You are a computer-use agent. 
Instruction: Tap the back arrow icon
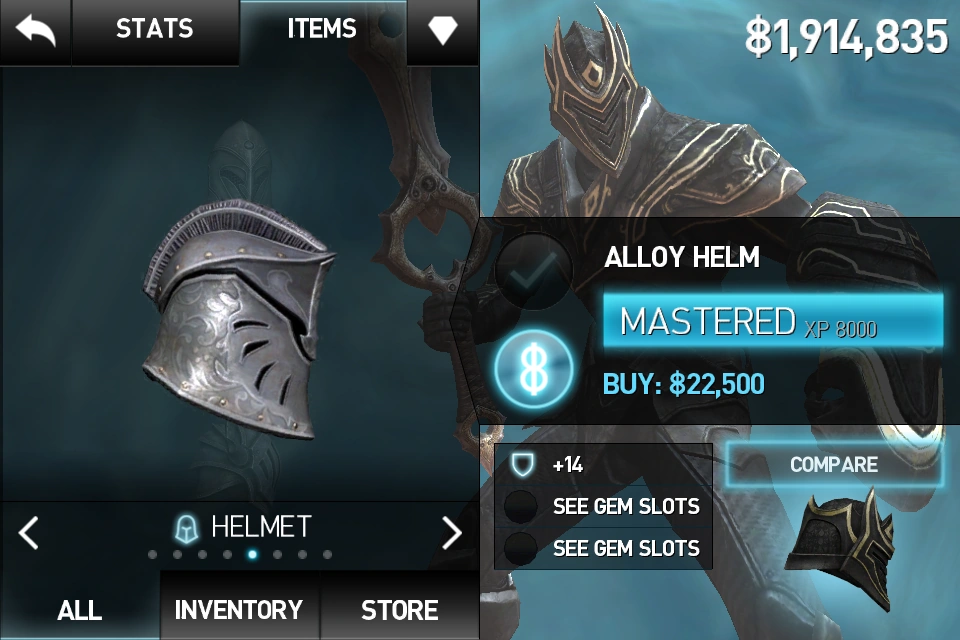[x=36, y=31]
